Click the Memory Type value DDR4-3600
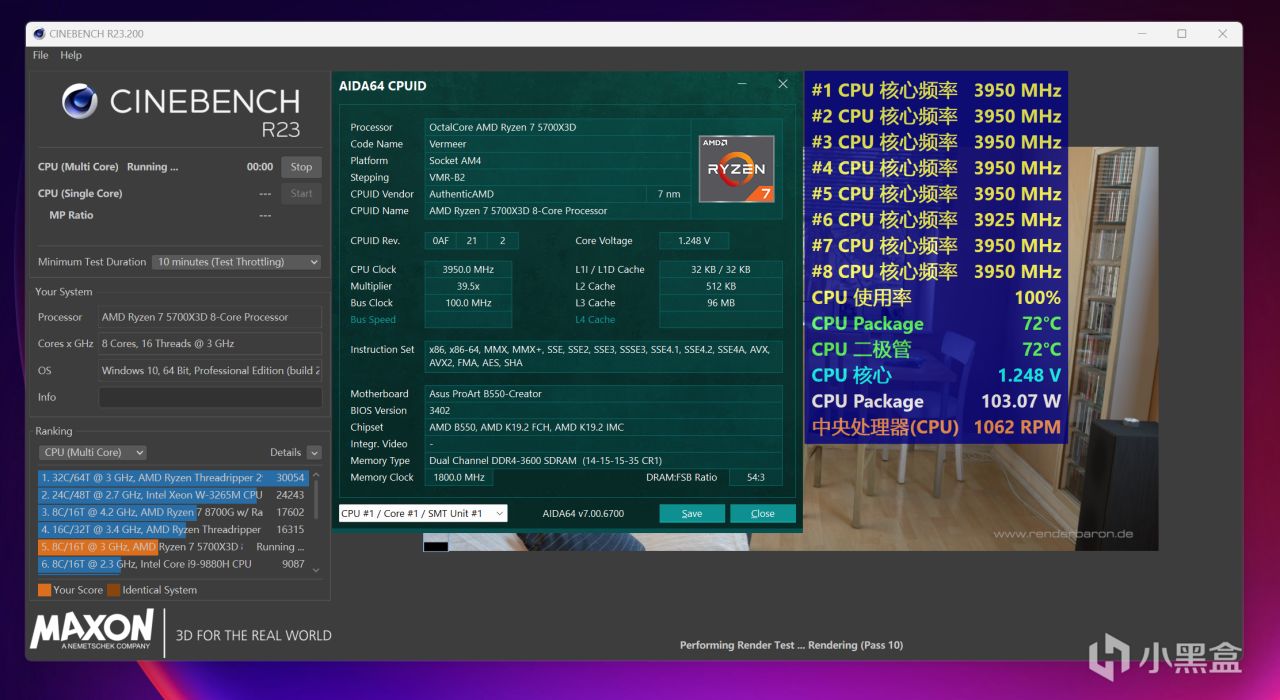The image size is (1280, 700). click(x=604, y=461)
